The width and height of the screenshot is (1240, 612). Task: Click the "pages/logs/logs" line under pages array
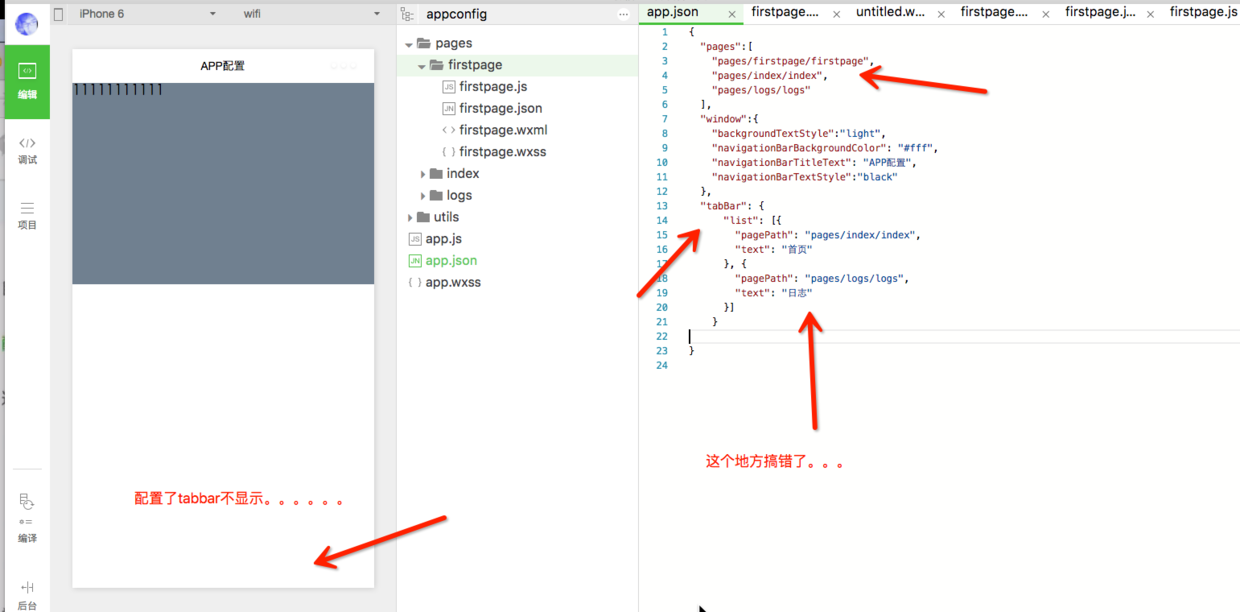(x=761, y=90)
